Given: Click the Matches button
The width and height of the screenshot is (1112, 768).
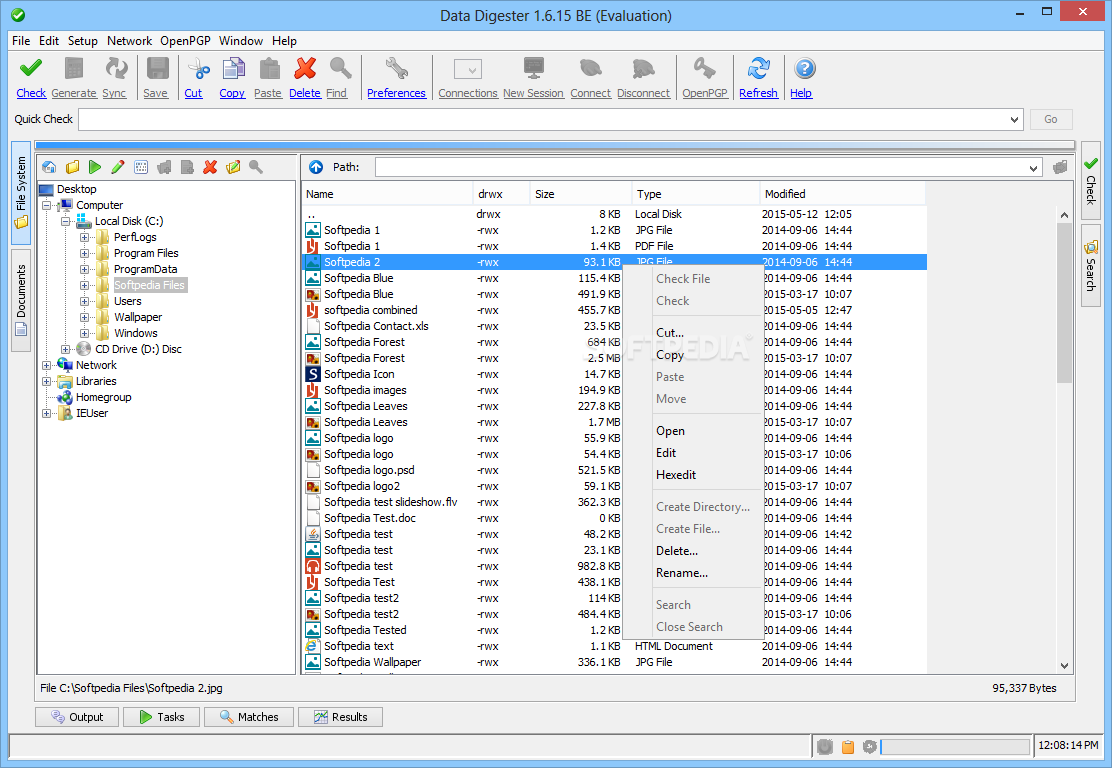Looking at the screenshot, I should [249, 717].
